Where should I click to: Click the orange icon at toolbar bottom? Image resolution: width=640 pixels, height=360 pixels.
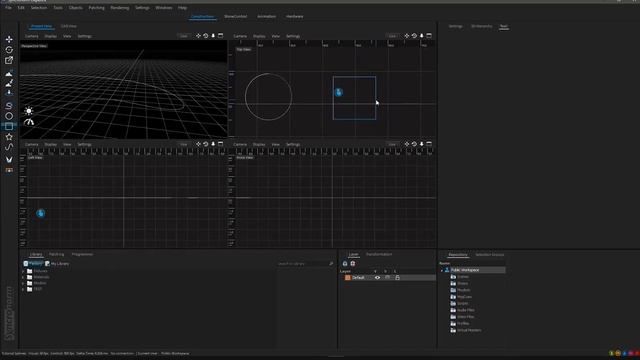9,170
